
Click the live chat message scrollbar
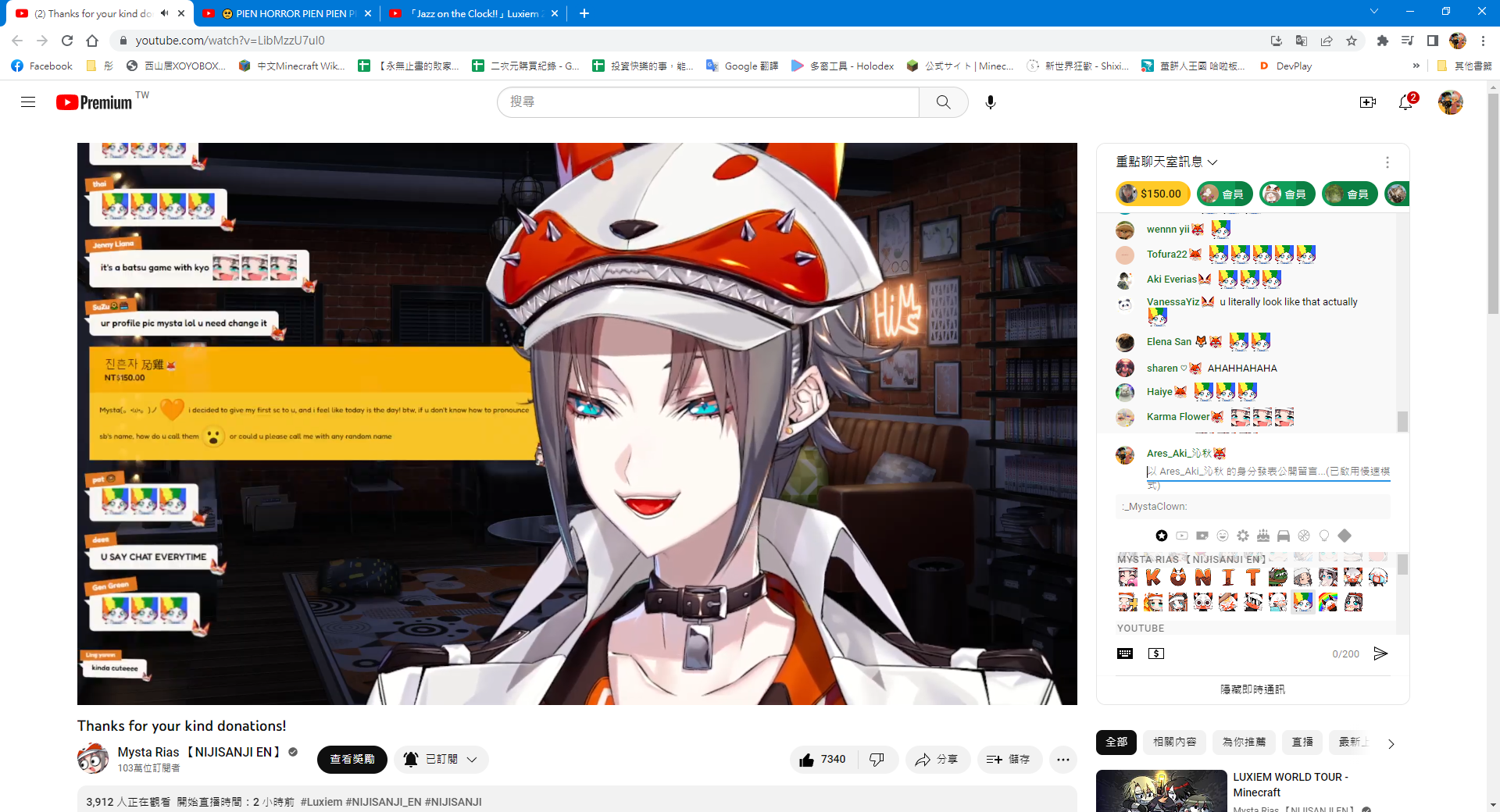tap(1402, 422)
